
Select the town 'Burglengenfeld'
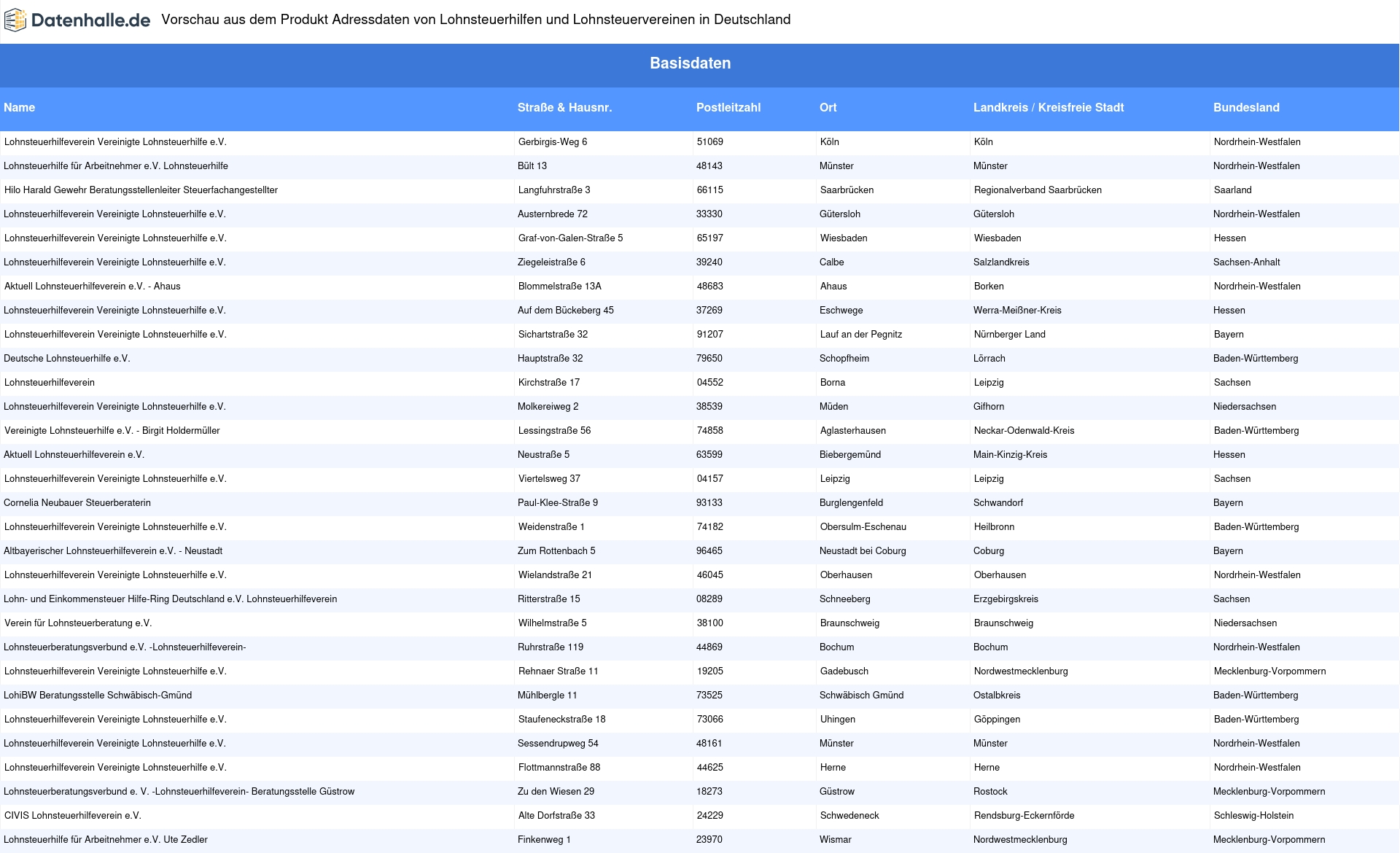(x=851, y=502)
